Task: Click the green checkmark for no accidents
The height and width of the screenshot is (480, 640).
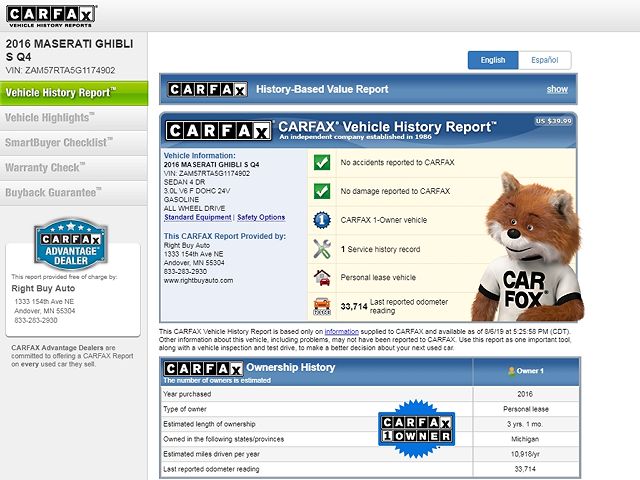Action: (x=322, y=162)
